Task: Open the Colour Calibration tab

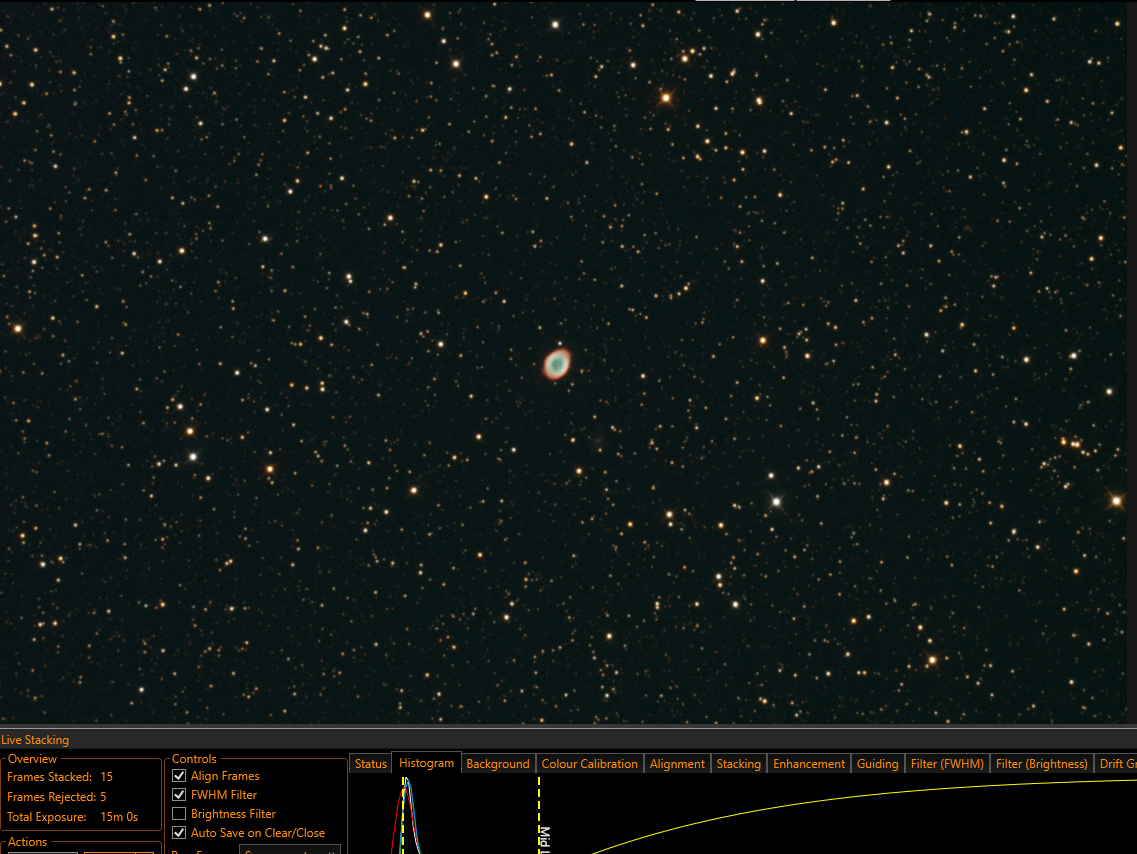Action: 590,763
